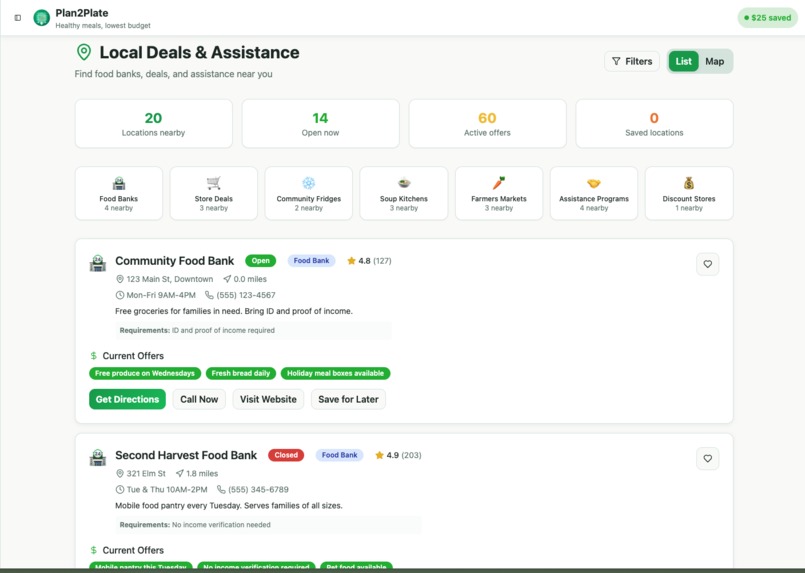Click the Tue & Thu 10AM-2PM clock icon
This screenshot has height=573, width=805.
(120, 489)
